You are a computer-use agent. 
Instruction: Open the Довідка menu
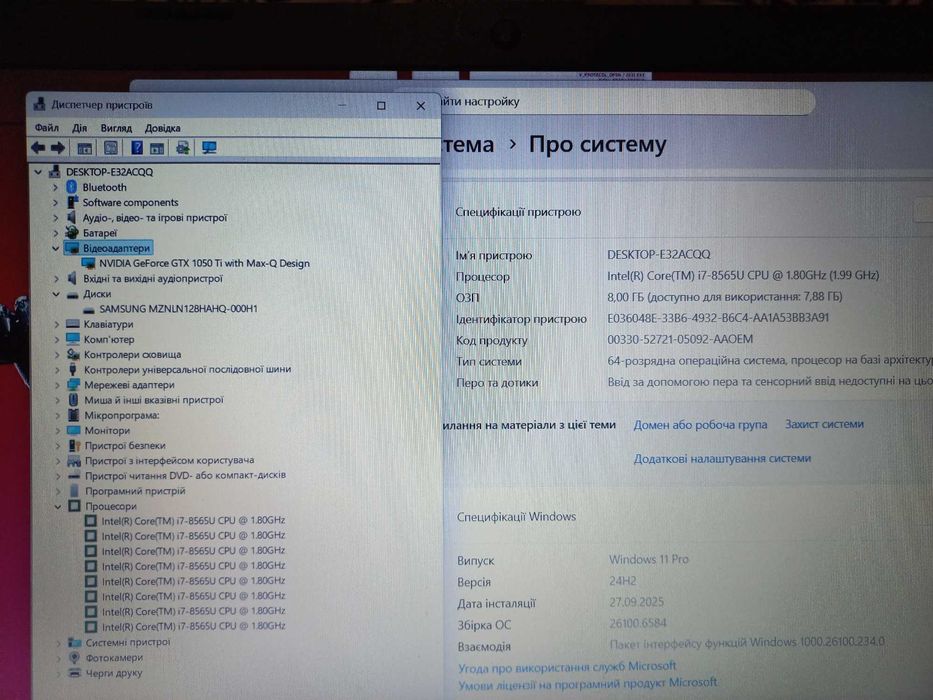(x=162, y=127)
